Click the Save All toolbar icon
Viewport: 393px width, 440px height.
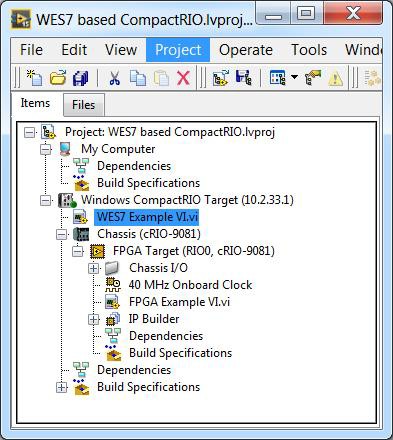point(80,78)
